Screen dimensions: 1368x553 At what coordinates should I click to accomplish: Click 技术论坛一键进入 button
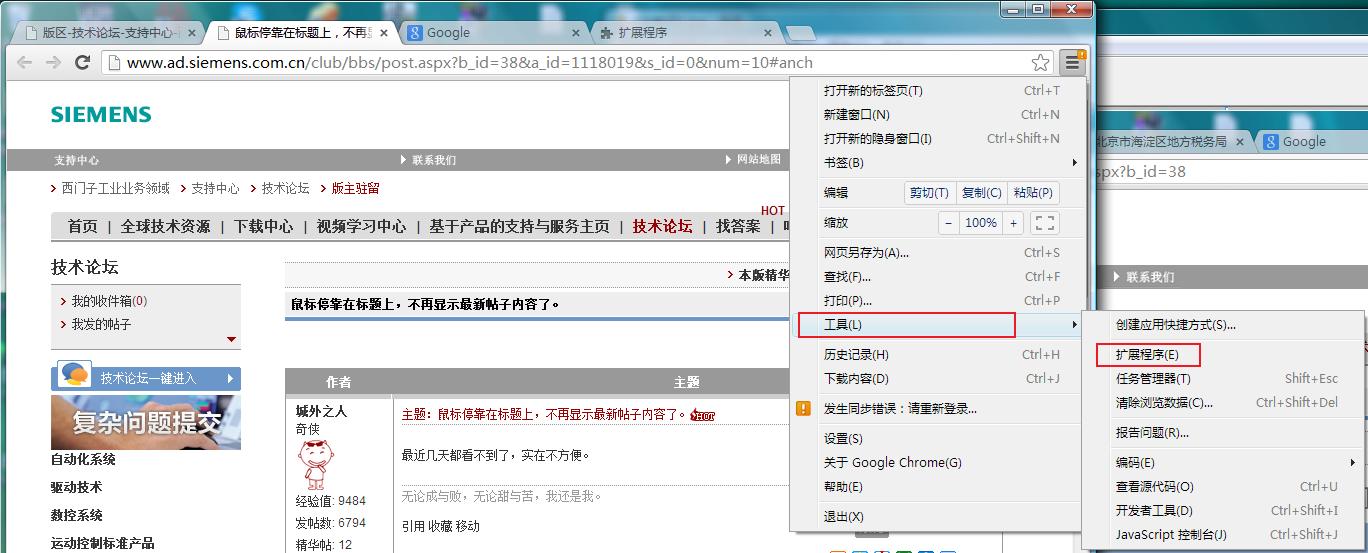[x=146, y=378]
